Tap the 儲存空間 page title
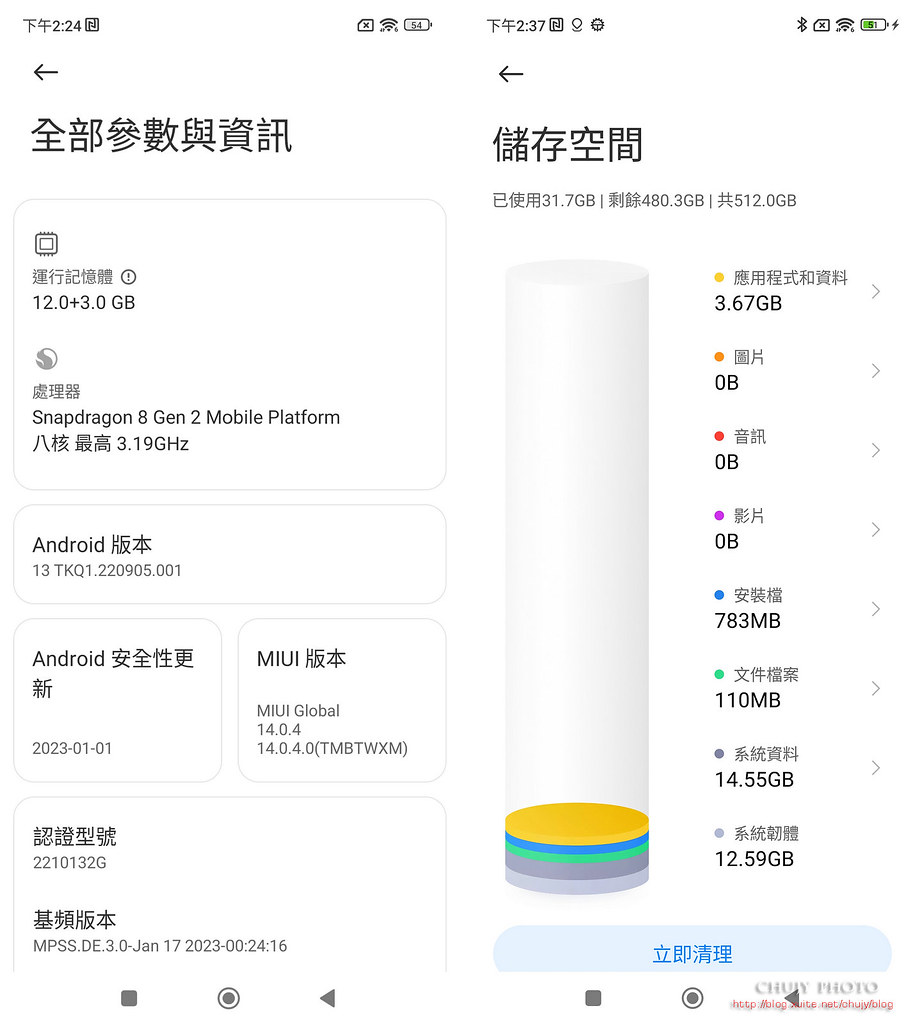 568,144
